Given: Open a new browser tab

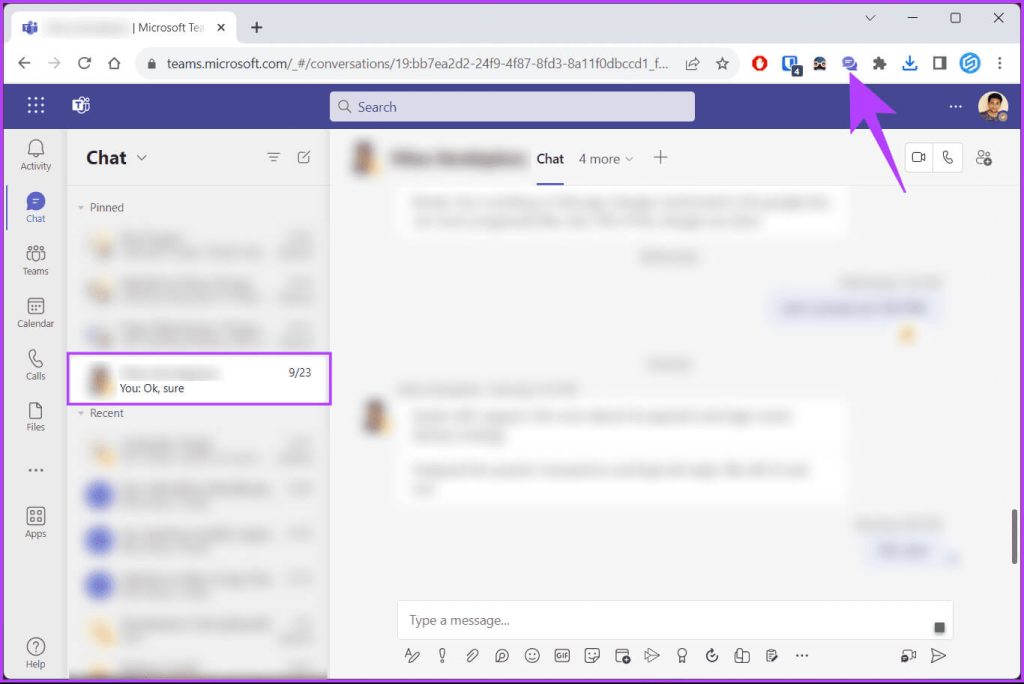Looking at the screenshot, I should (x=257, y=27).
